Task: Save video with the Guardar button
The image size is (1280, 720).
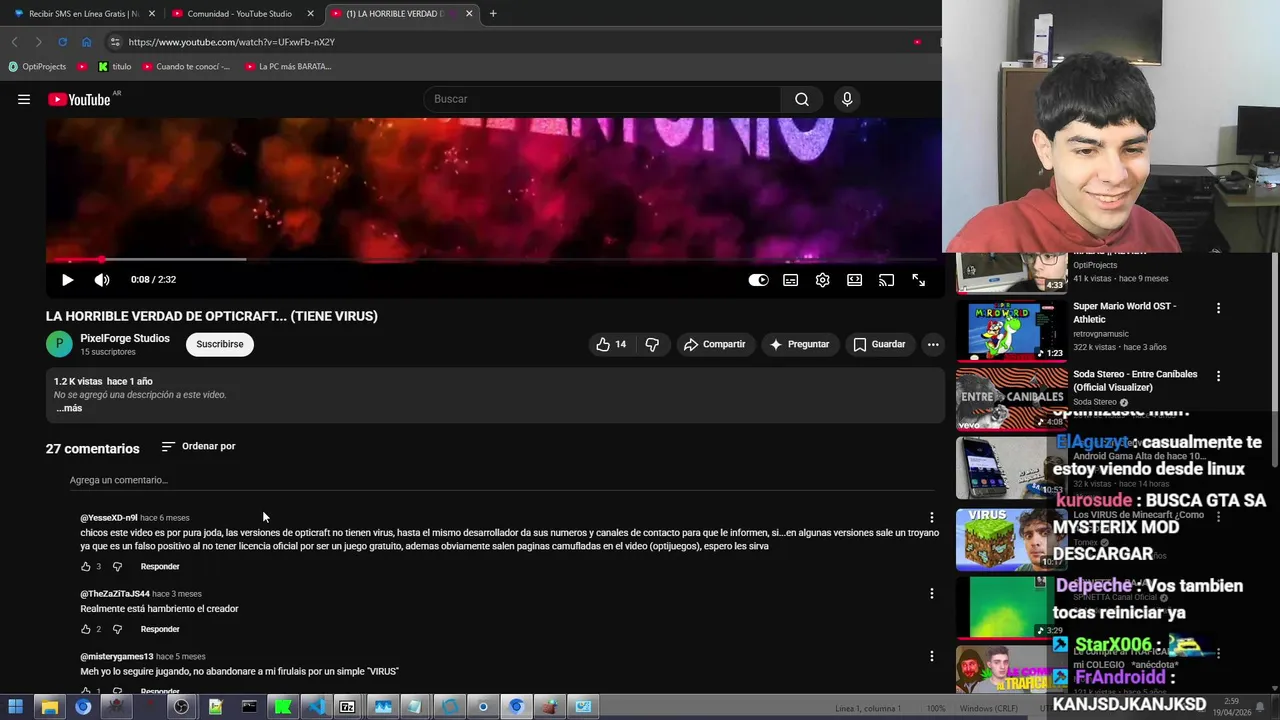Action: coord(879,344)
